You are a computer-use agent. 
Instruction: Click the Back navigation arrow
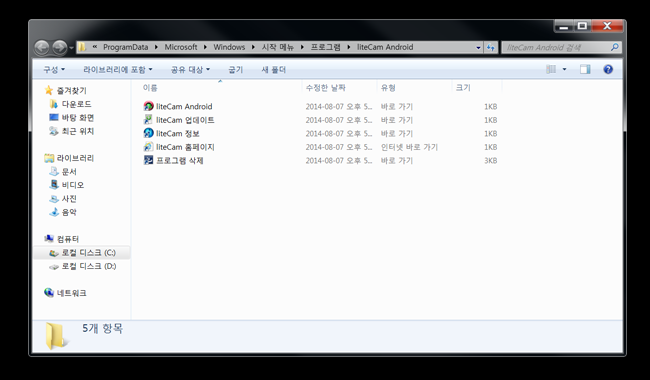[42, 48]
